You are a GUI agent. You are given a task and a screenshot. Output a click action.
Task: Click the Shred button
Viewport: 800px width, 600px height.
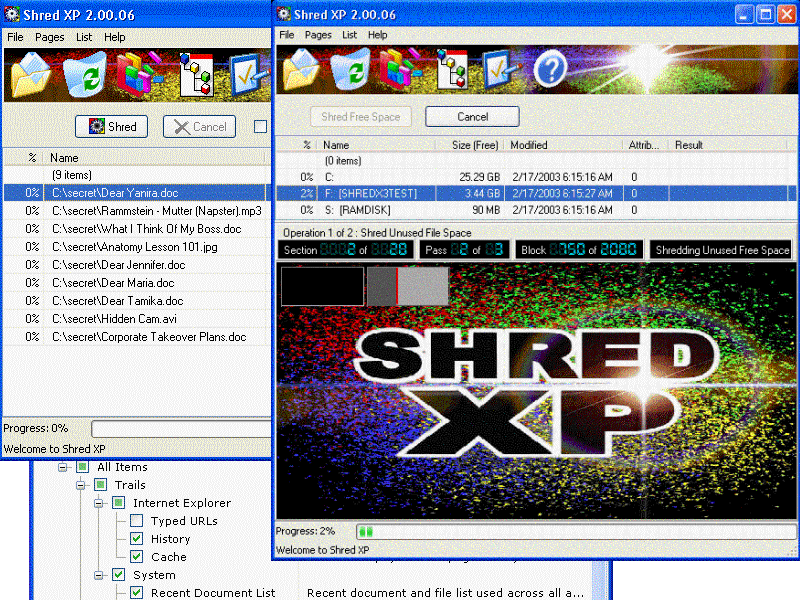pos(111,127)
